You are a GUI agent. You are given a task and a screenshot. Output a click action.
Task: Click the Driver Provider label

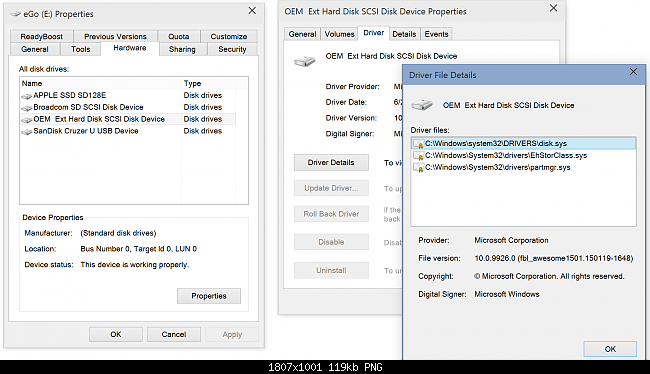(352, 87)
